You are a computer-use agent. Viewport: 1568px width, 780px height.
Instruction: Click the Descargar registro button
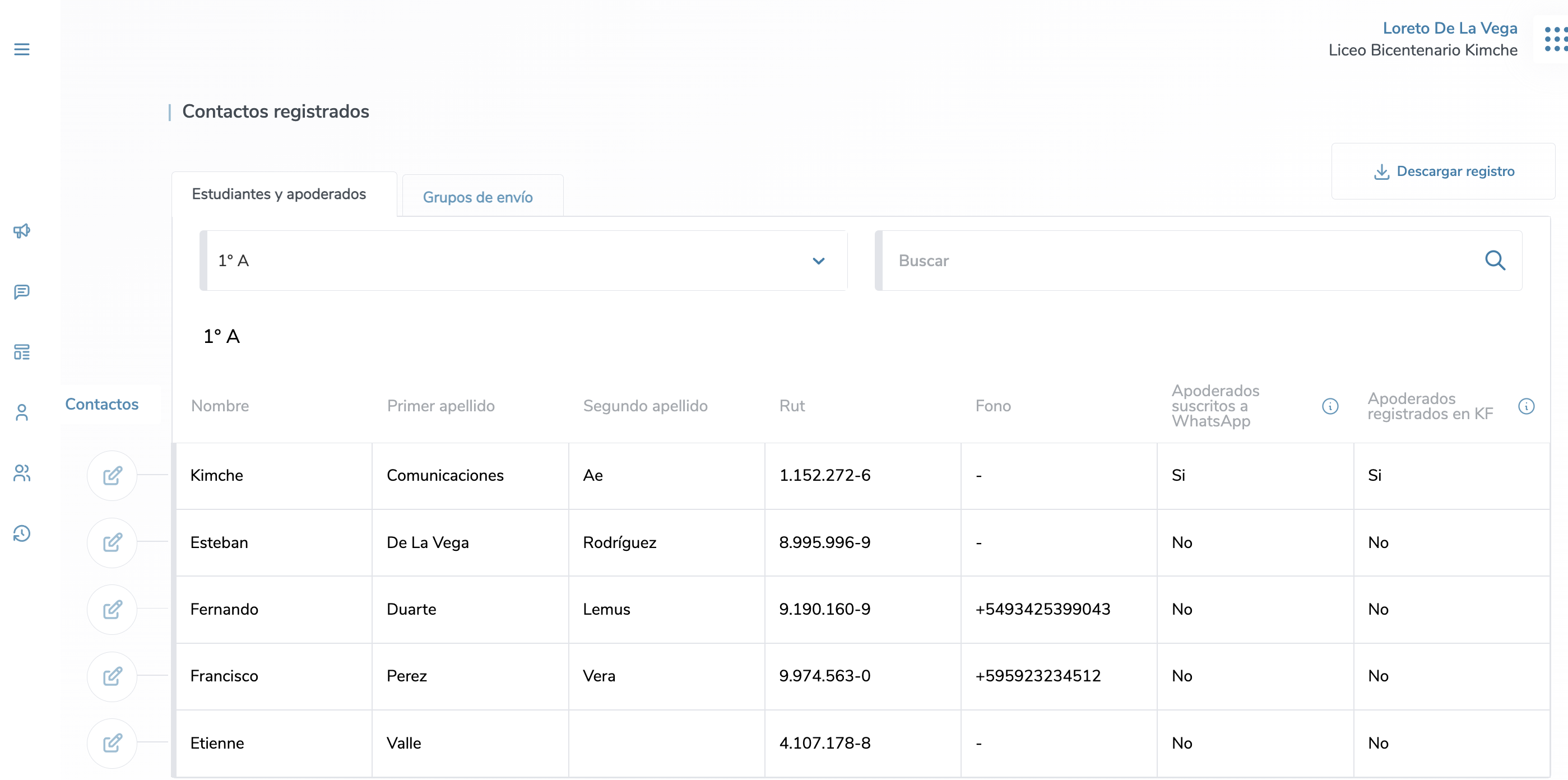[x=1443, y=171]
